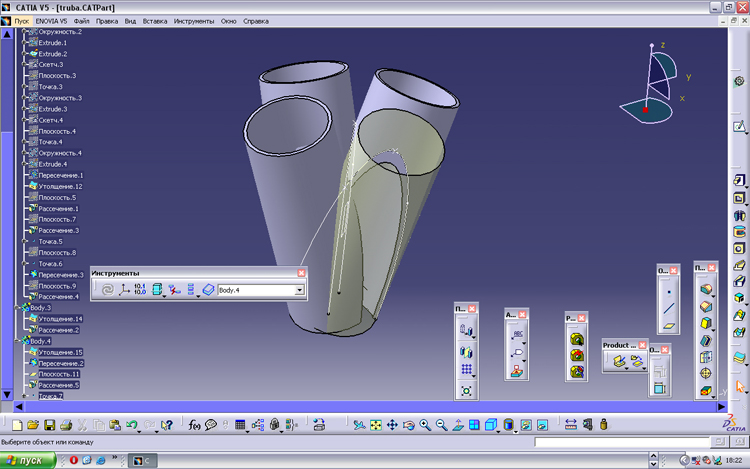Viewport: 750px width, 469px height.
Task: Open the Инструменты menu
Action: (193, 20)
